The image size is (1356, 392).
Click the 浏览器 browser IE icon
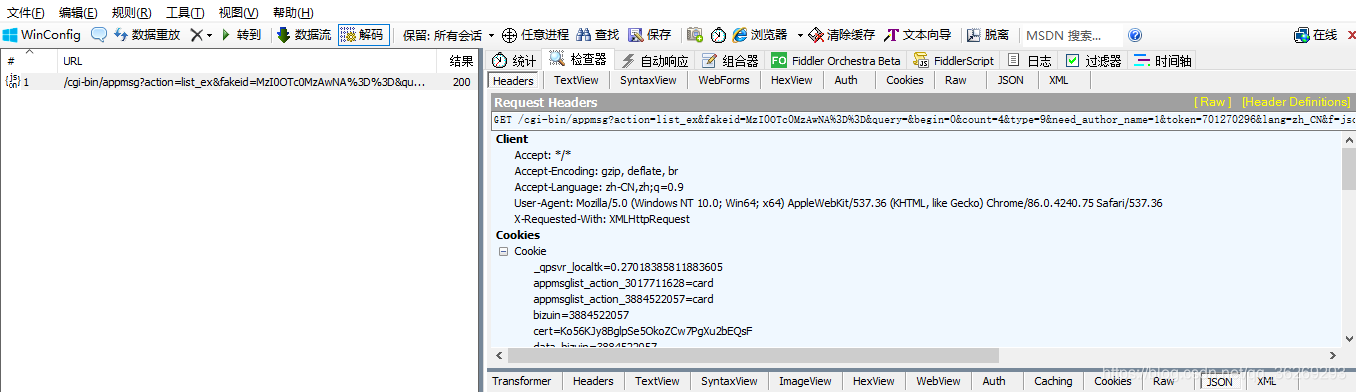pyautogui.click(x=741, y=34)
